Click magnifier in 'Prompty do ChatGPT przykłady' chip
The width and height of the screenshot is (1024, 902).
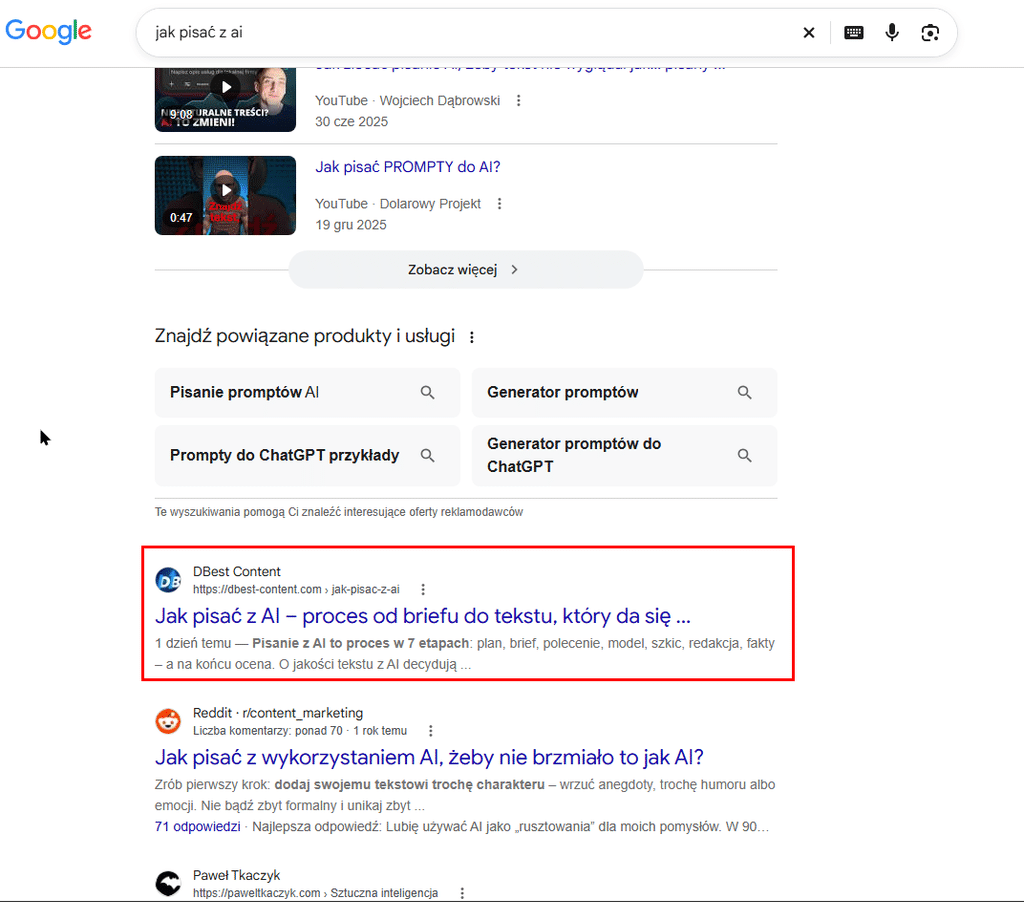(x=427, y=455)
